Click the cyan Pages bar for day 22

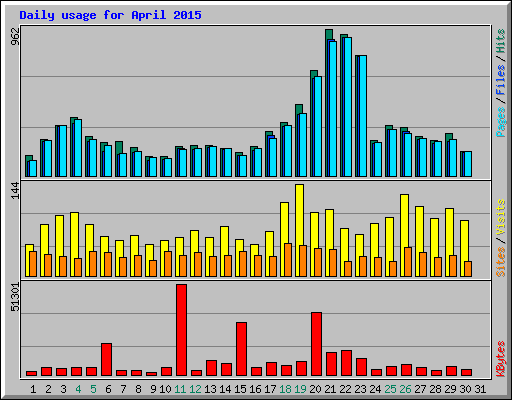coord(348,107)
